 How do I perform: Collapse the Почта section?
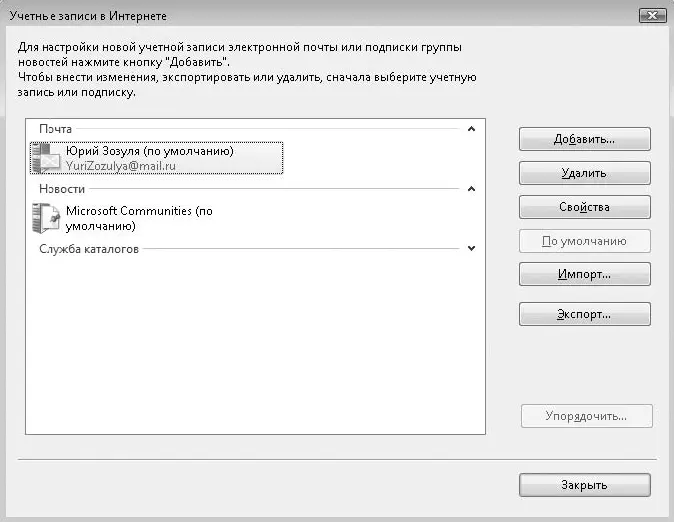point(471,129)
